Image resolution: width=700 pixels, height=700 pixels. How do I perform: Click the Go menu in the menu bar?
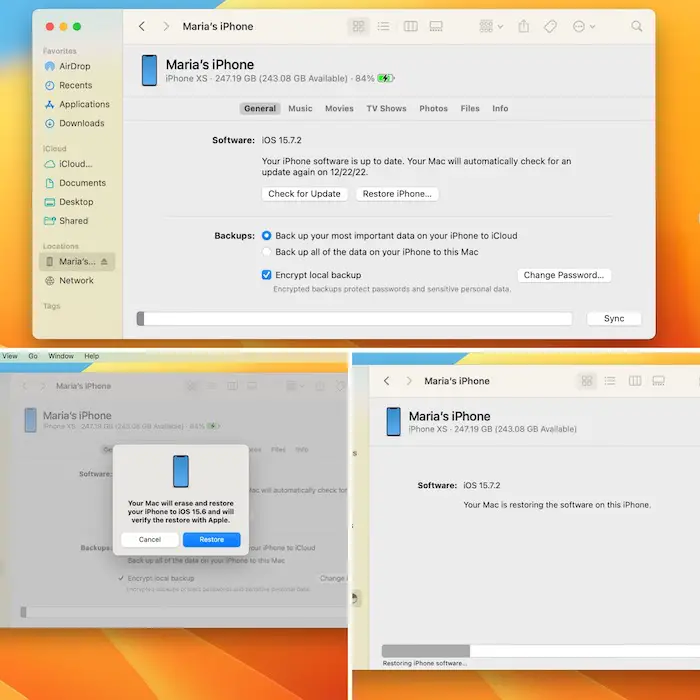(33, 356)
